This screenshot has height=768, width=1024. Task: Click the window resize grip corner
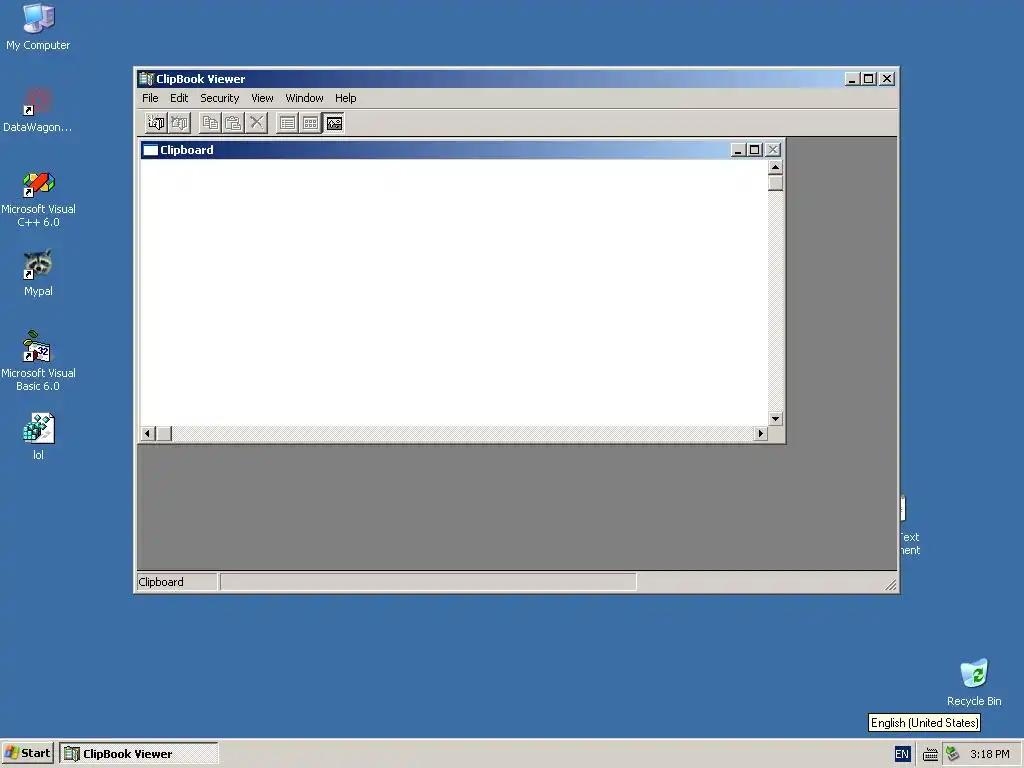[x=891, y=585]
